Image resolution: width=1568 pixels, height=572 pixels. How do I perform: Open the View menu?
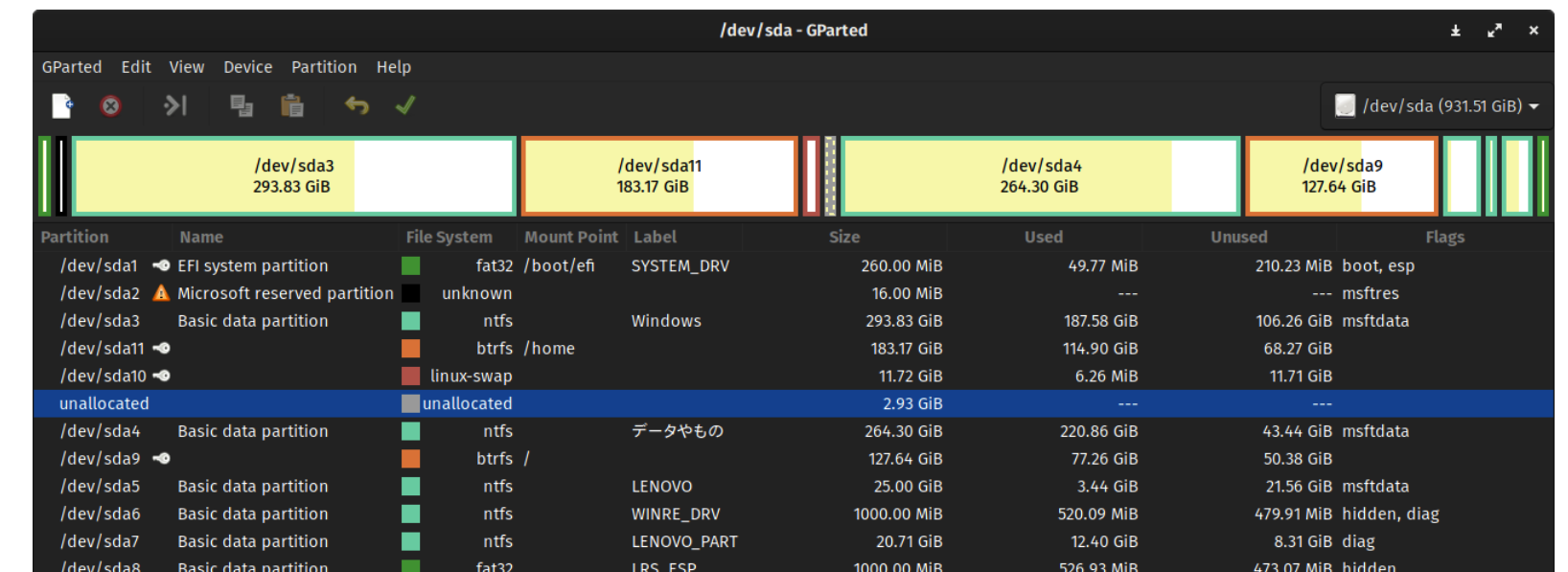(187, 67)
